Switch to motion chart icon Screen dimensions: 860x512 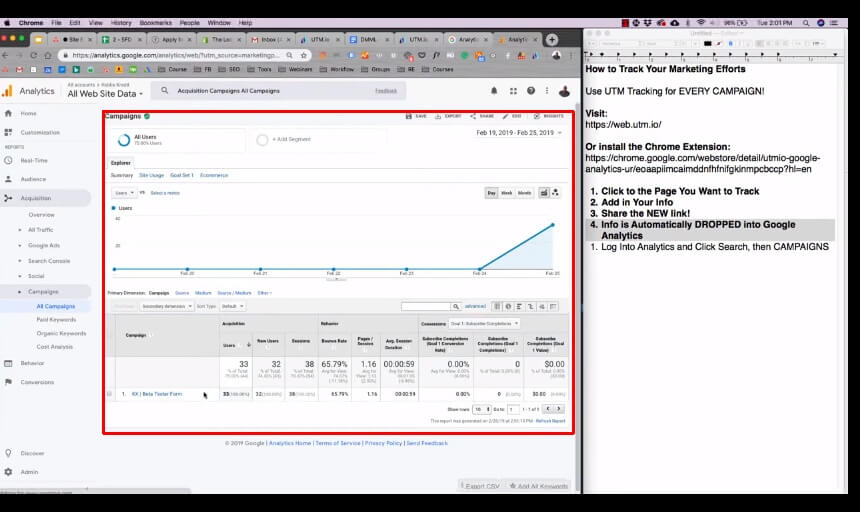pyautogui.click(x=555, y=192)
